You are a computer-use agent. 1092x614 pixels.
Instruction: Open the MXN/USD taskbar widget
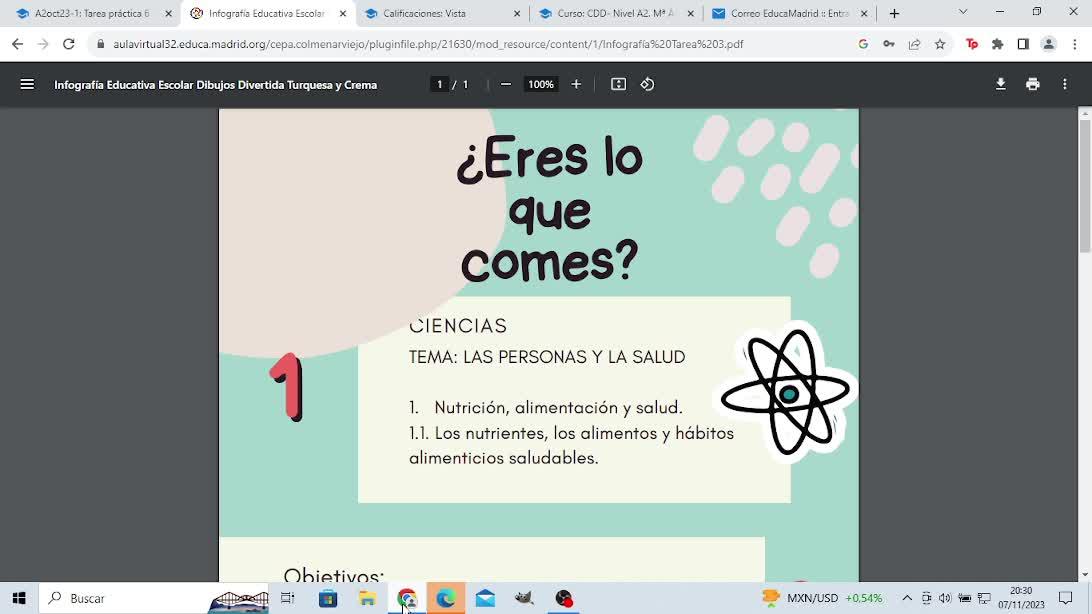pyautogui.click(x=822, y=598)
